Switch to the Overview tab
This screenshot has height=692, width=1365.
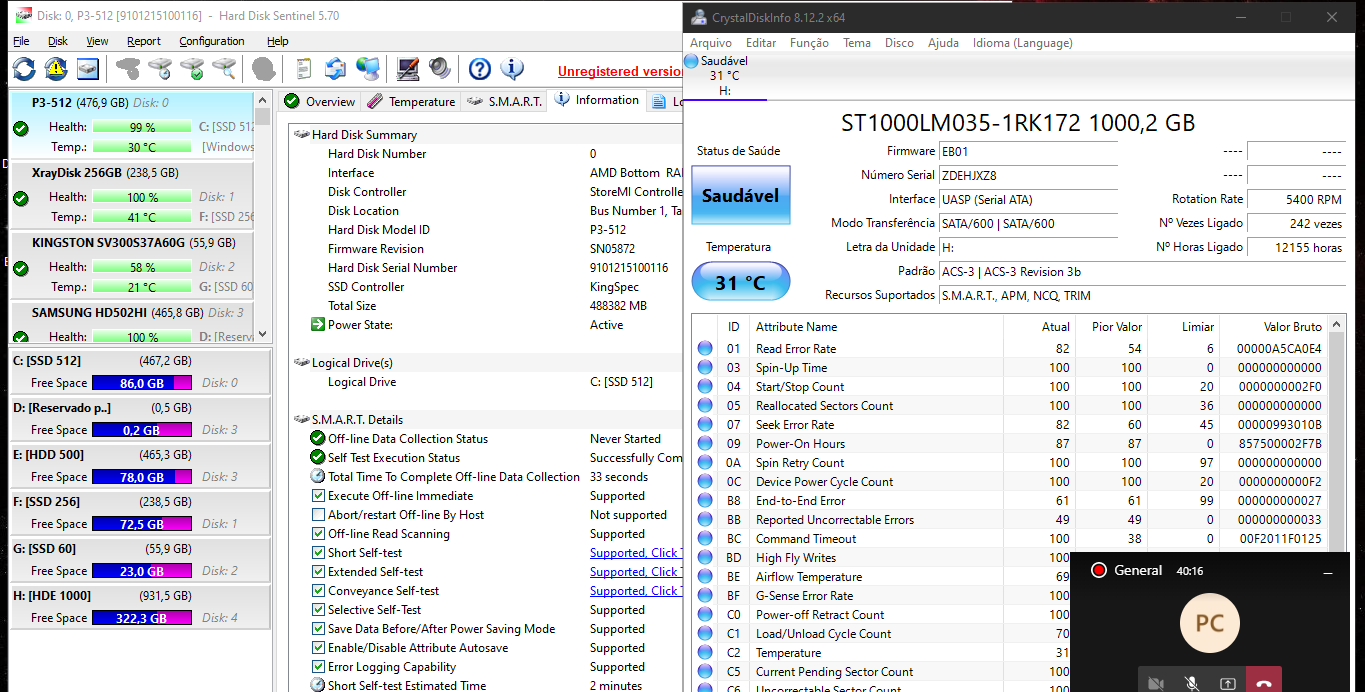[319, 101]
